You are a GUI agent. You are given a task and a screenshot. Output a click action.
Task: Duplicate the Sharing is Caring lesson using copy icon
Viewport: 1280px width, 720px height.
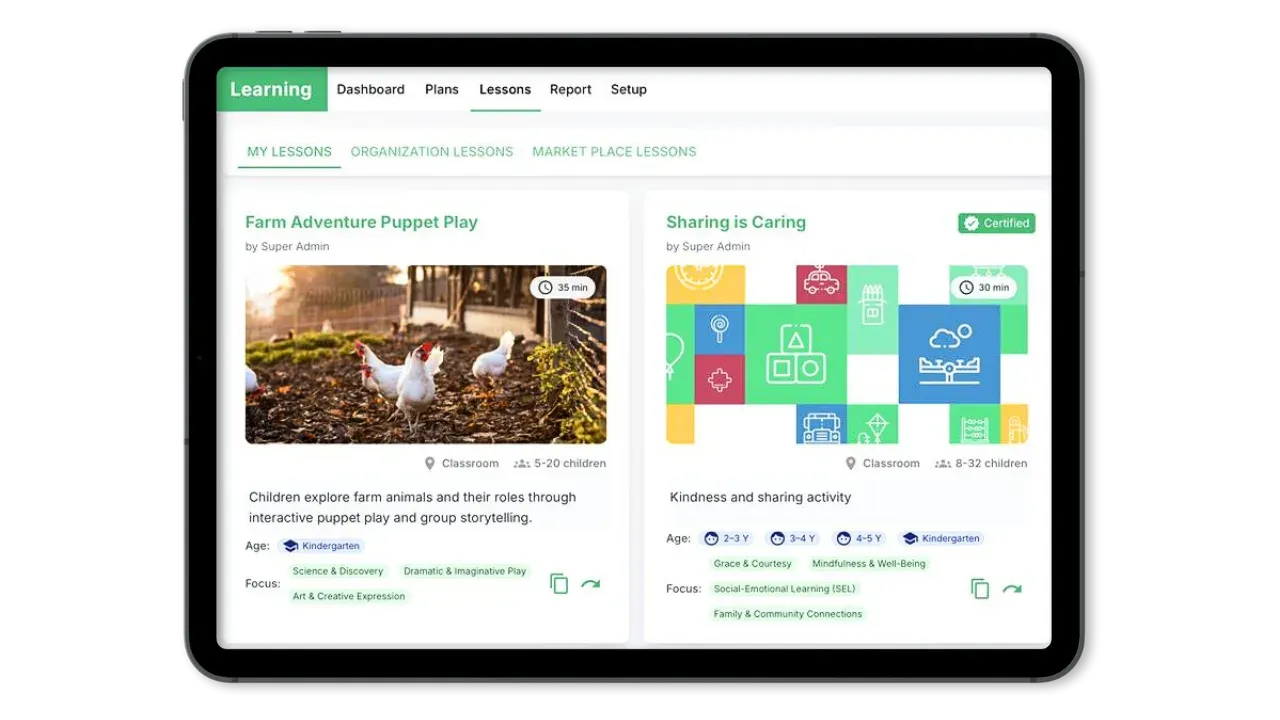(x=980, y=589)
